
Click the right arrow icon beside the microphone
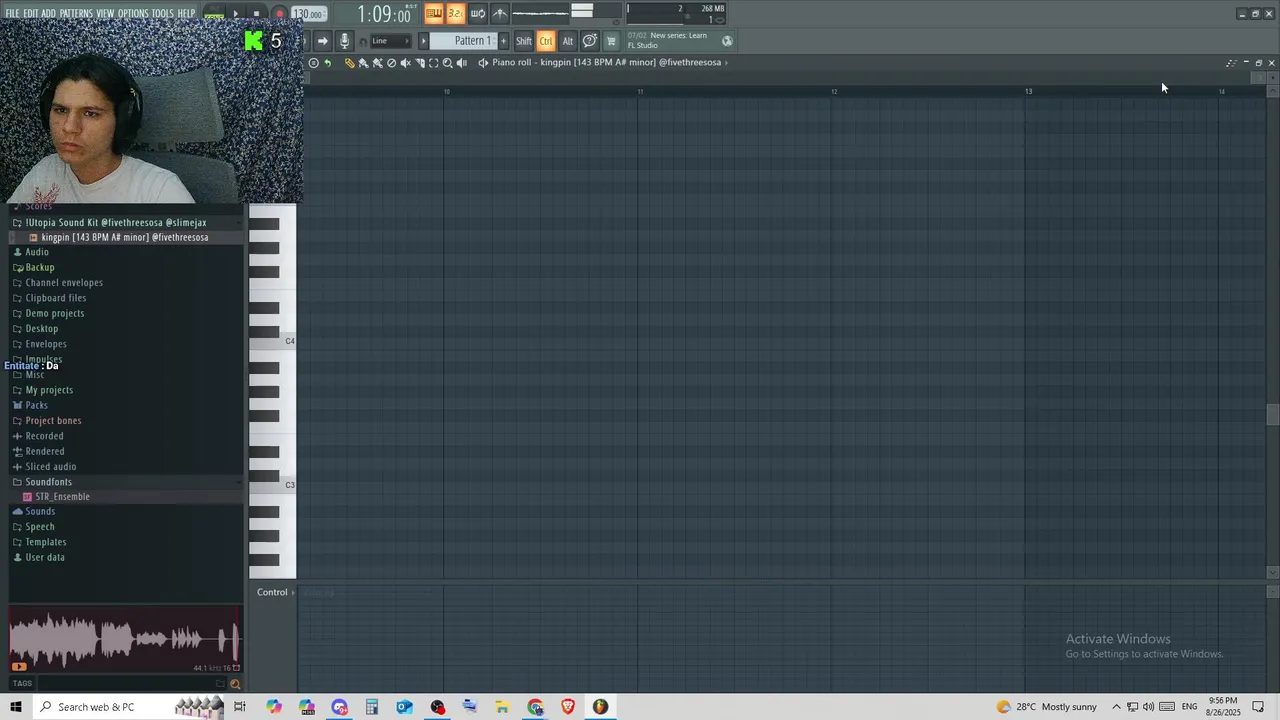click(322, 41)
